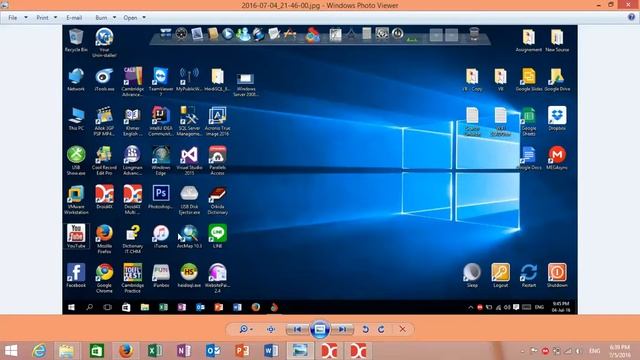640x360 pixels.
Task: Open the Print menu
Action: point(42,18)
